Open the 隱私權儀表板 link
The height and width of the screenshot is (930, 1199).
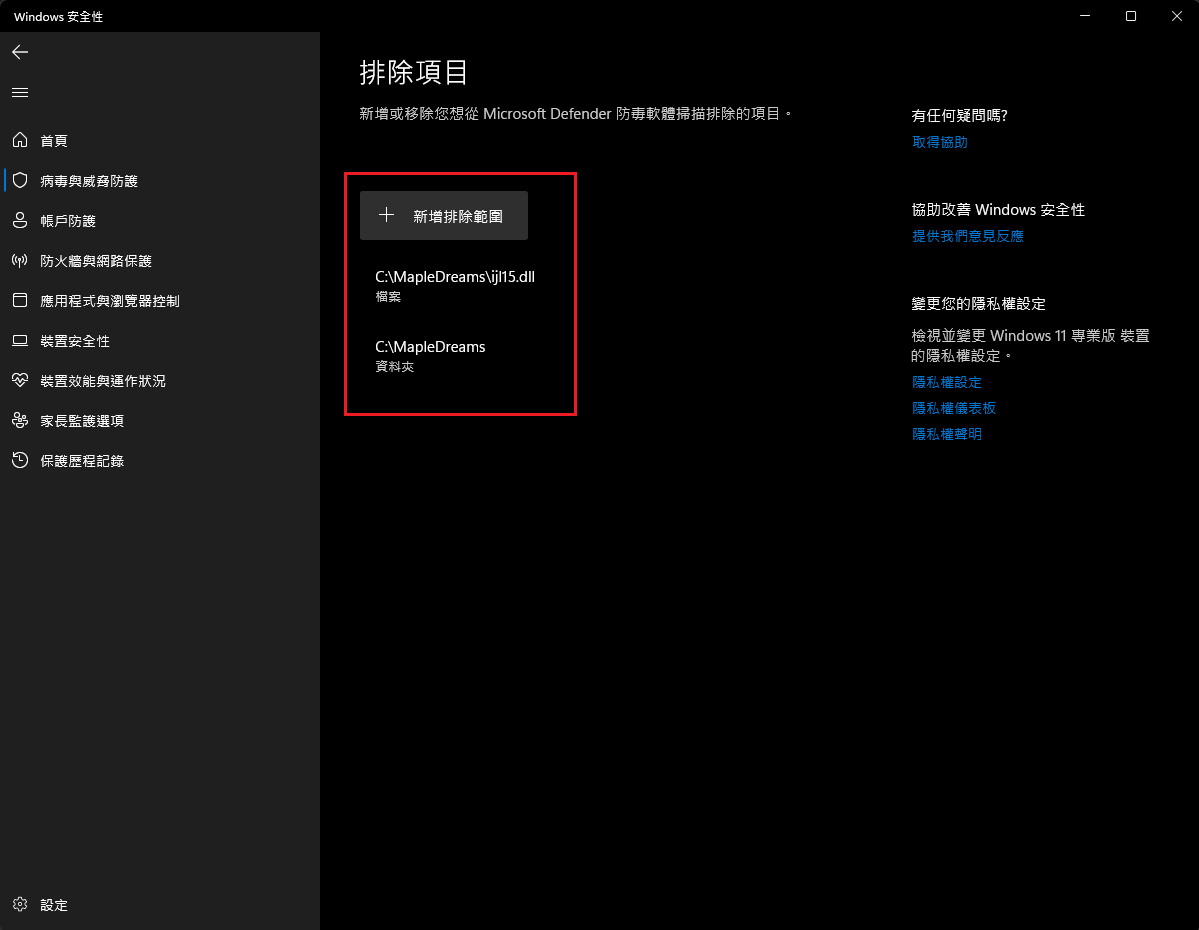[x=953, y=408]
